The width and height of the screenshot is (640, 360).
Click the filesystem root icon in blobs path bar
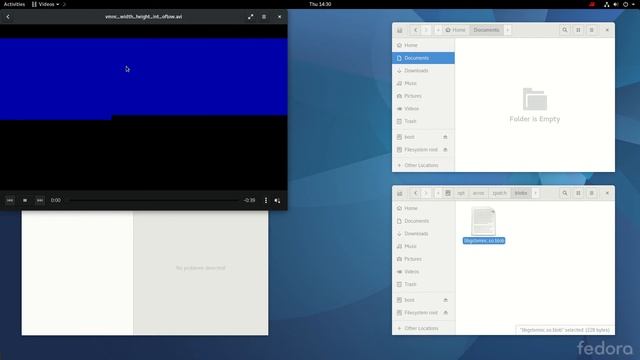point(448,193)
